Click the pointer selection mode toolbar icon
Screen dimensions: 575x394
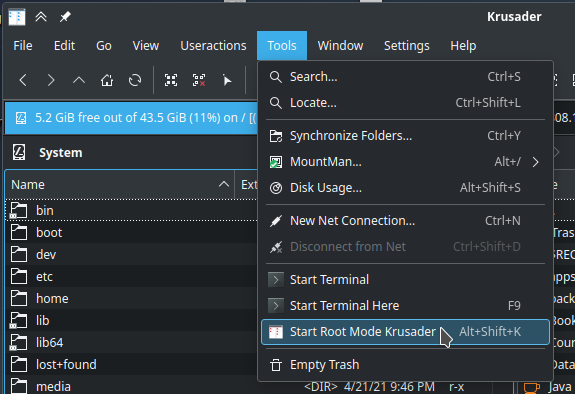tap(227, 80)
